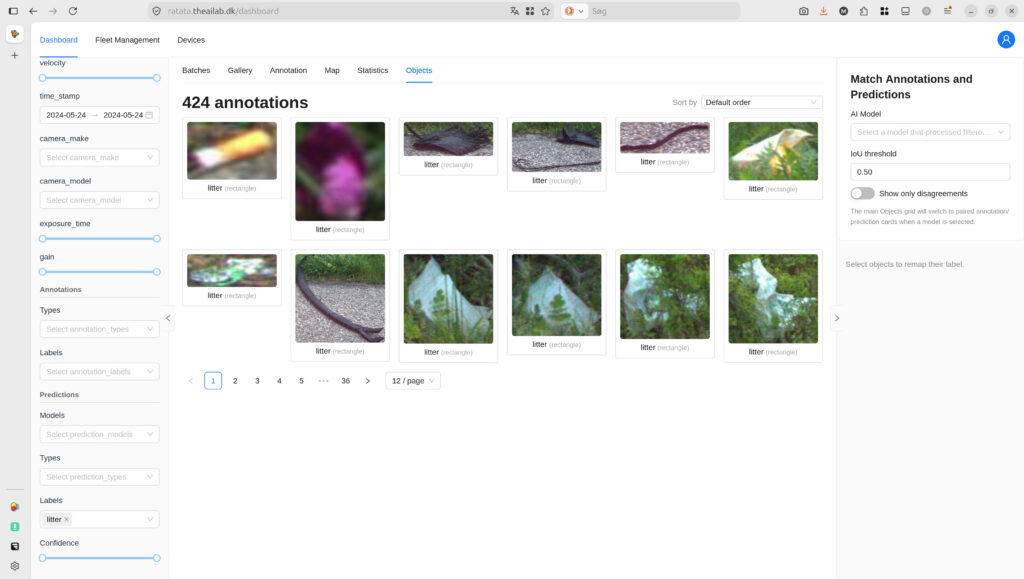Go to page 5
This screenshot has height=579, width=1024.
point(301,381)
